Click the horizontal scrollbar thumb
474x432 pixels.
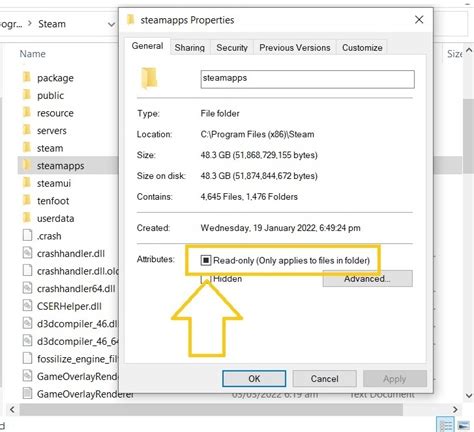click(211, 409)
